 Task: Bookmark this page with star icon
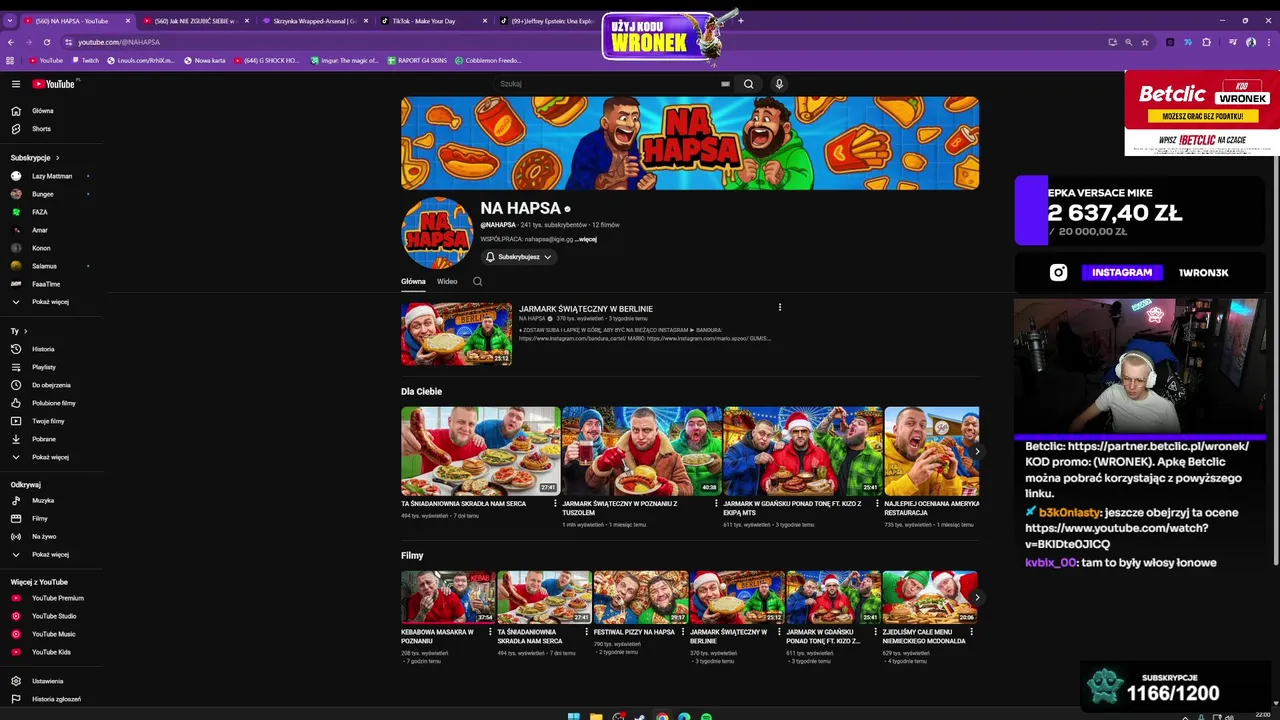pyautogui.click(x=1145, y=42)
